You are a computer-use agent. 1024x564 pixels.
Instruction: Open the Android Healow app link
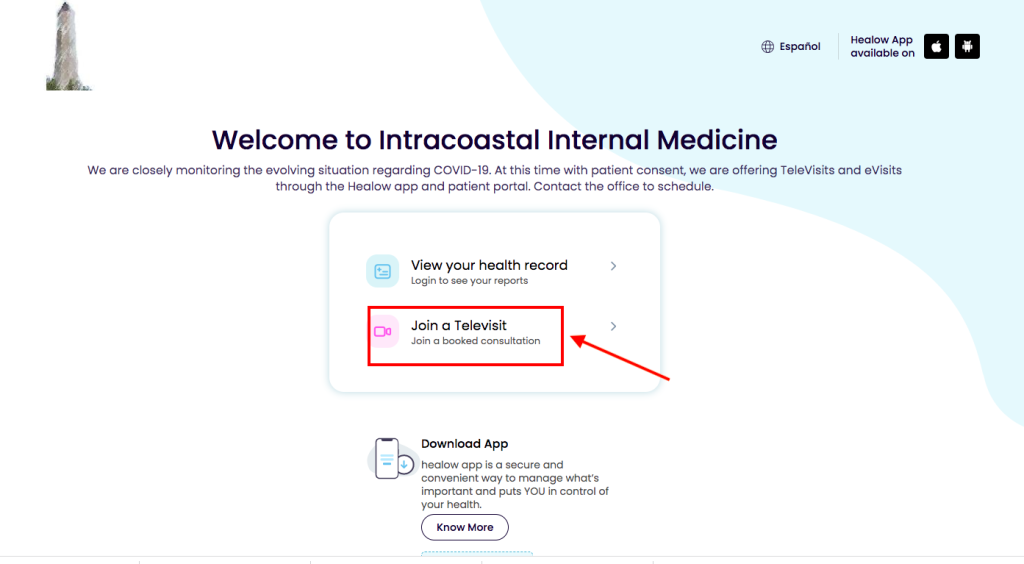[x=967, y=46]
